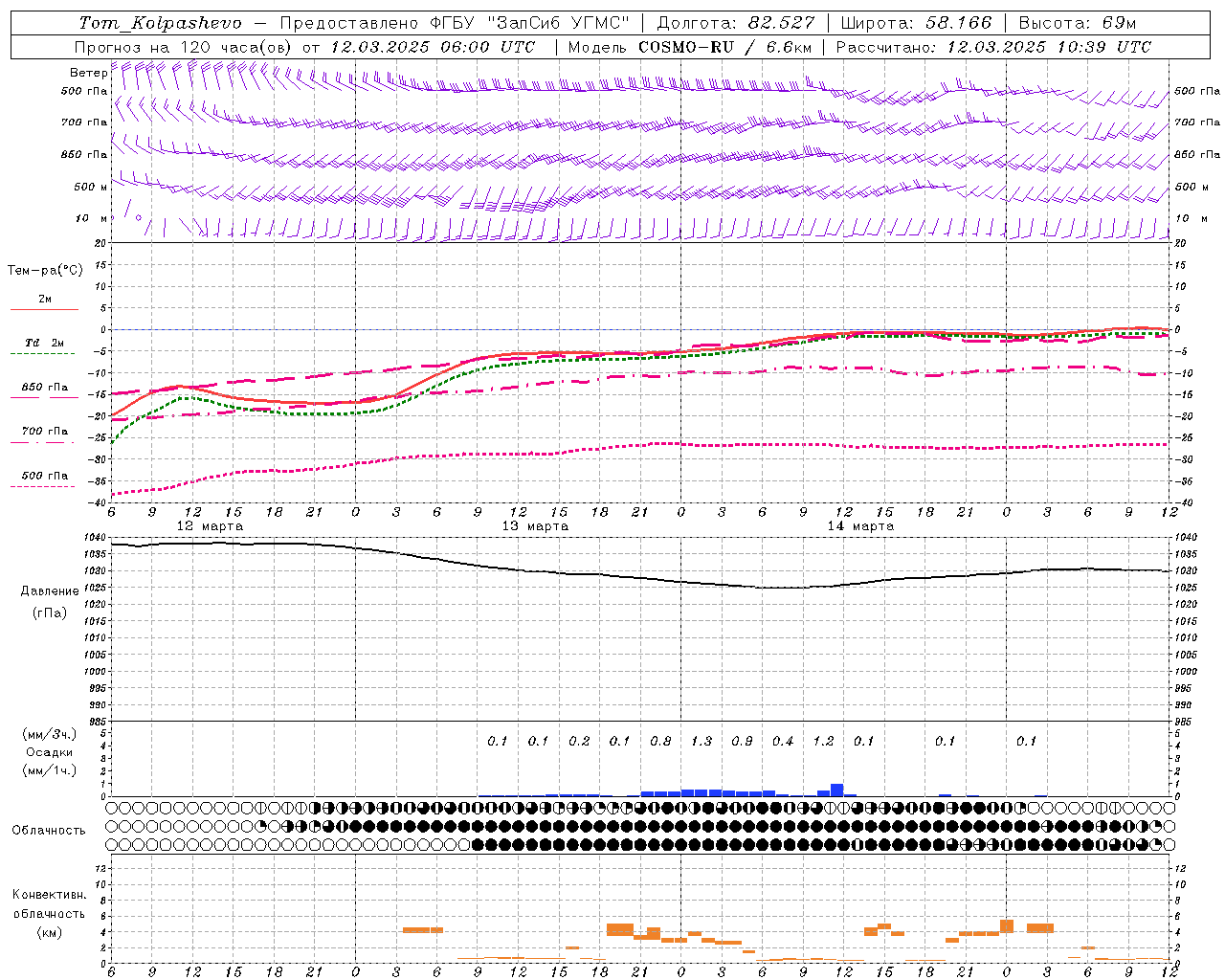Click the 3-hour precipitation value 1.2
The image size is (1225, 980).
[x=823, y=742]
